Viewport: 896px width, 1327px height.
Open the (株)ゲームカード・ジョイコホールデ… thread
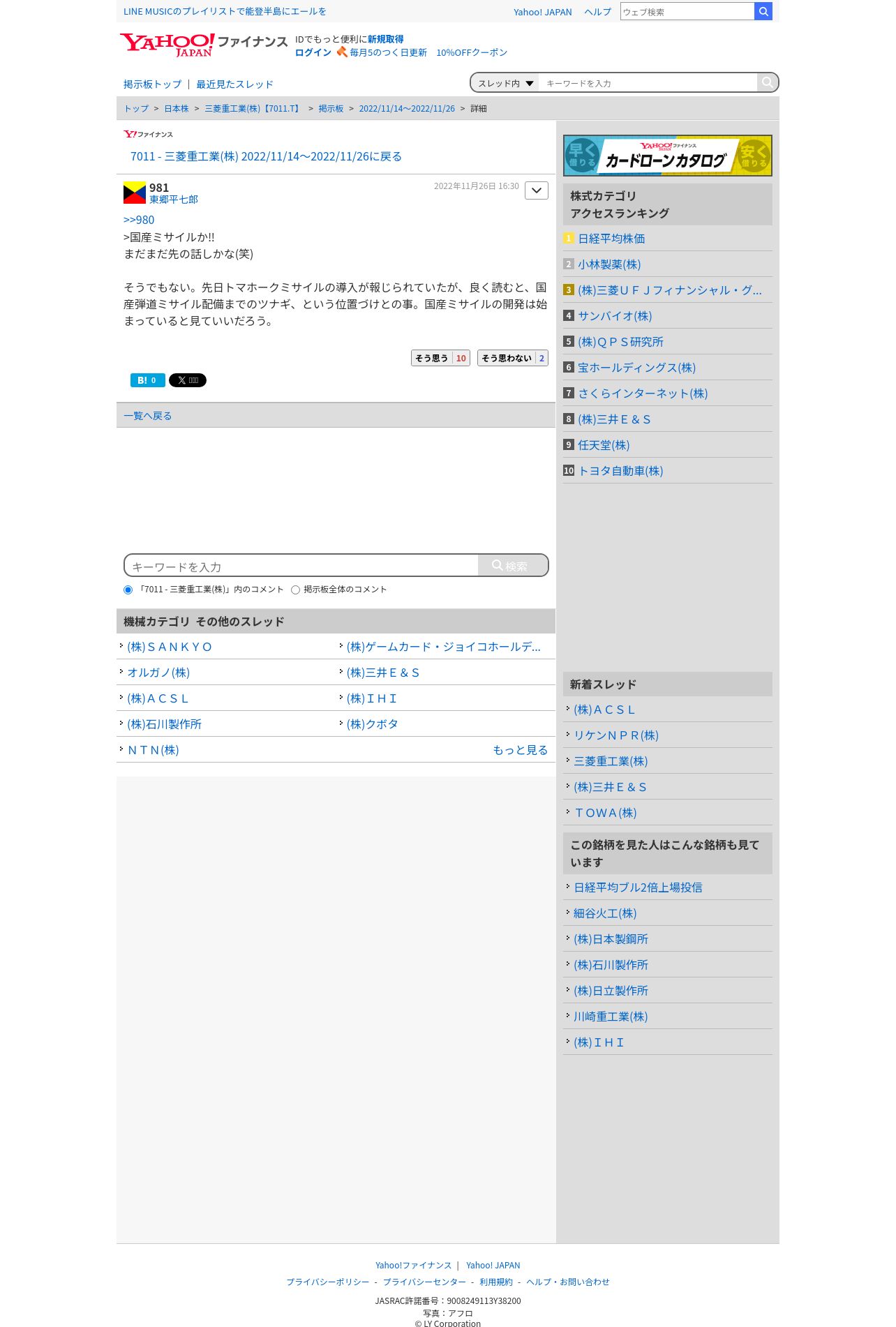coord(444,647)
